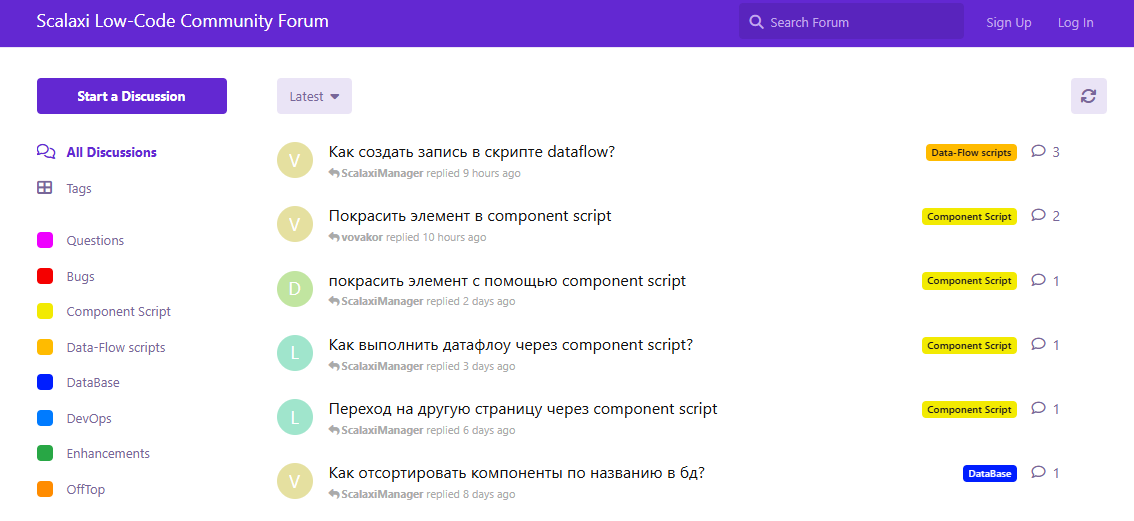Click the green Enhancements color square
The image size is (1134, 521).
point(45,454)
